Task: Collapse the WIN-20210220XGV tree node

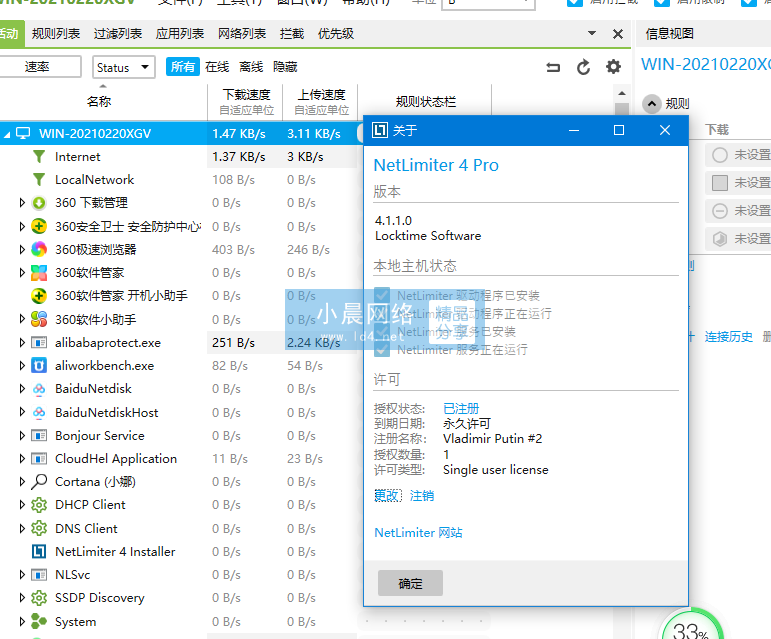Action: [x=7, y=134]
